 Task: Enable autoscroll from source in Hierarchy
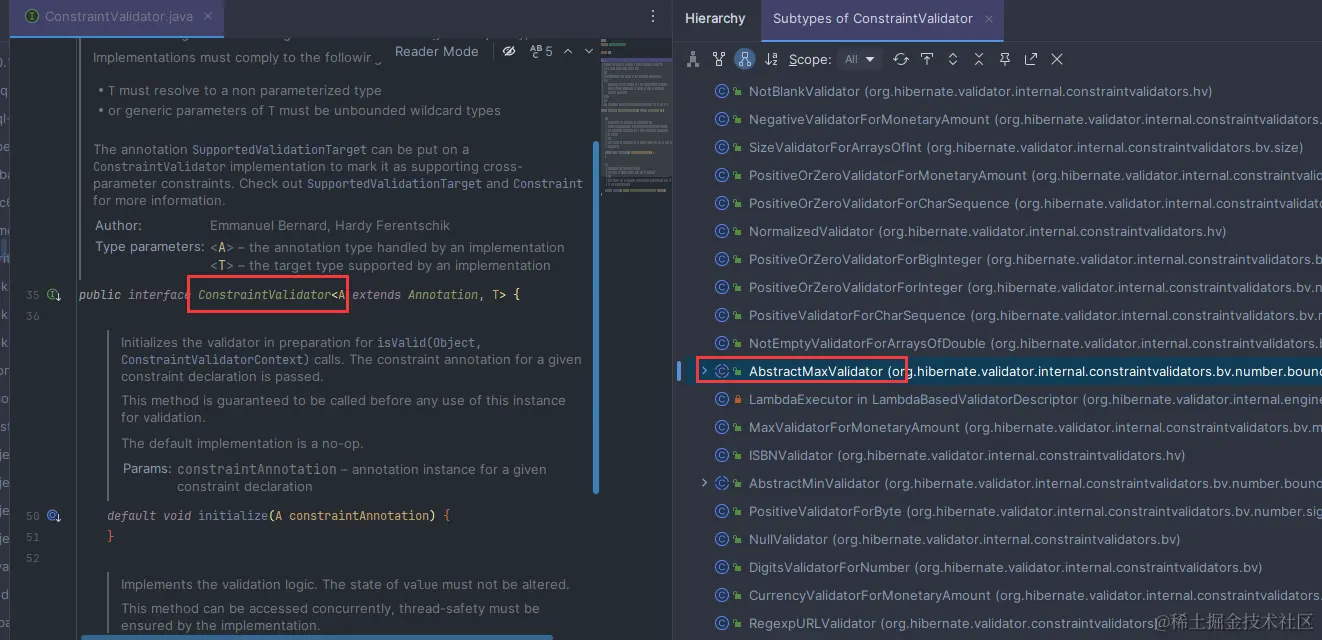tap(927, 59)
